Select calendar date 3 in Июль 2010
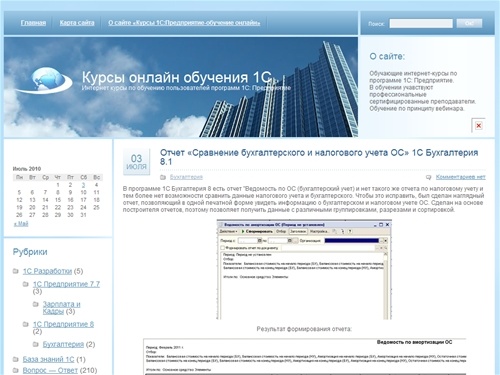This screenshot has width=500, height=375. (x=83, y=185)
